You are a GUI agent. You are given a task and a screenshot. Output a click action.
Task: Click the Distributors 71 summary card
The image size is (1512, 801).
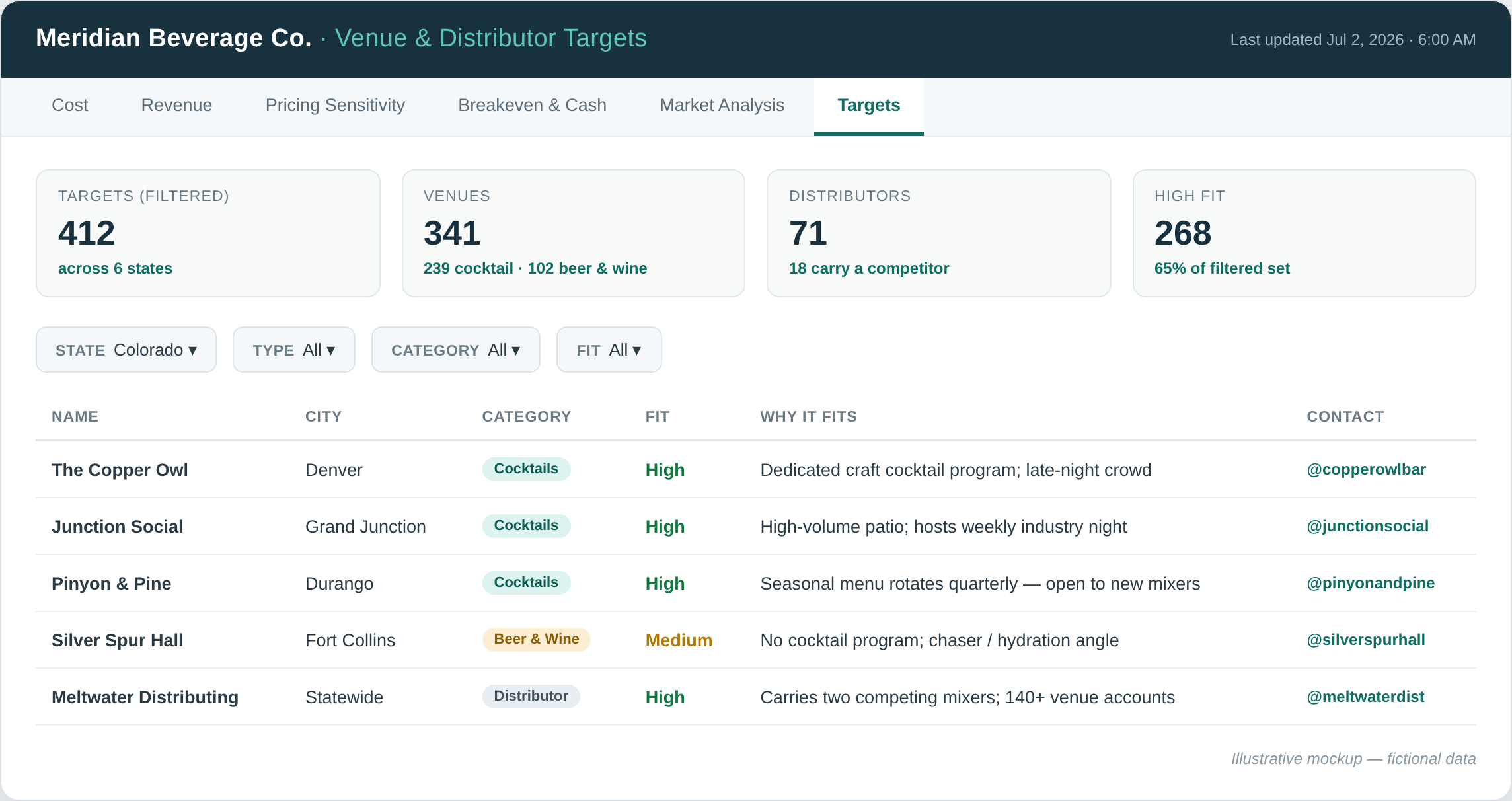click(939, 233)
